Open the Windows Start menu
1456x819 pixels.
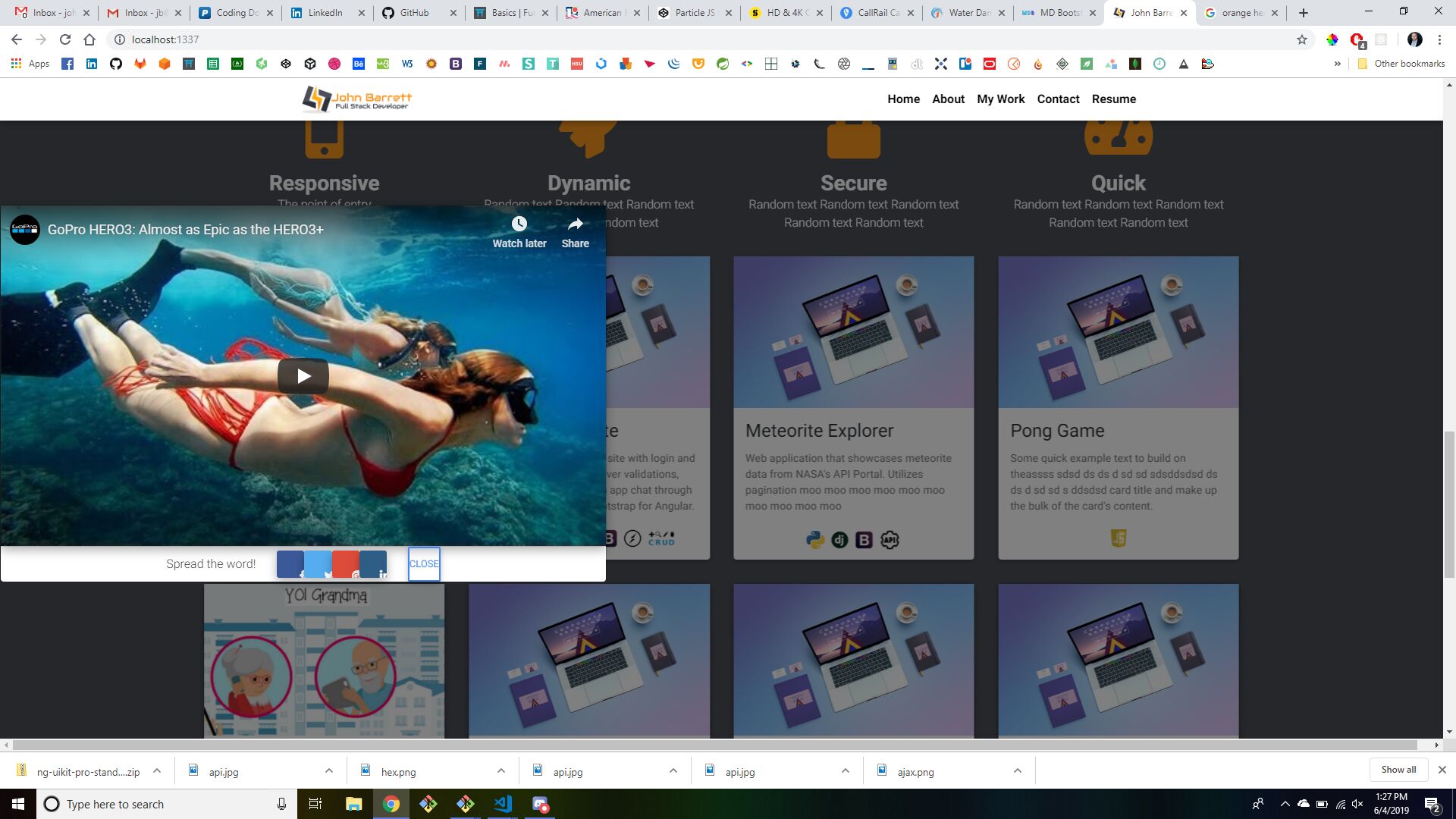click(x=18, y=804)
